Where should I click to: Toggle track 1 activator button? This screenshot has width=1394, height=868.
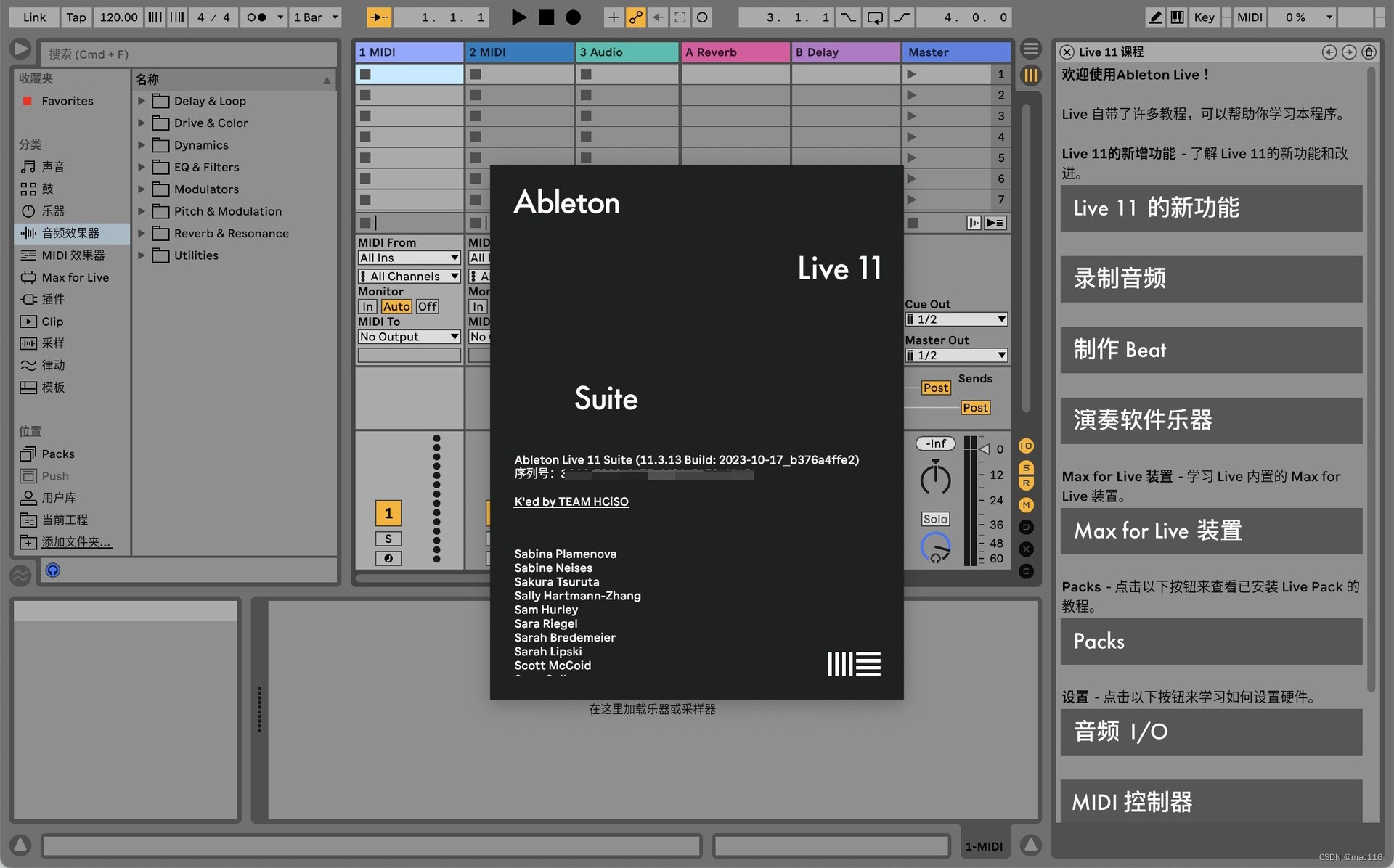tap(388, 513)
